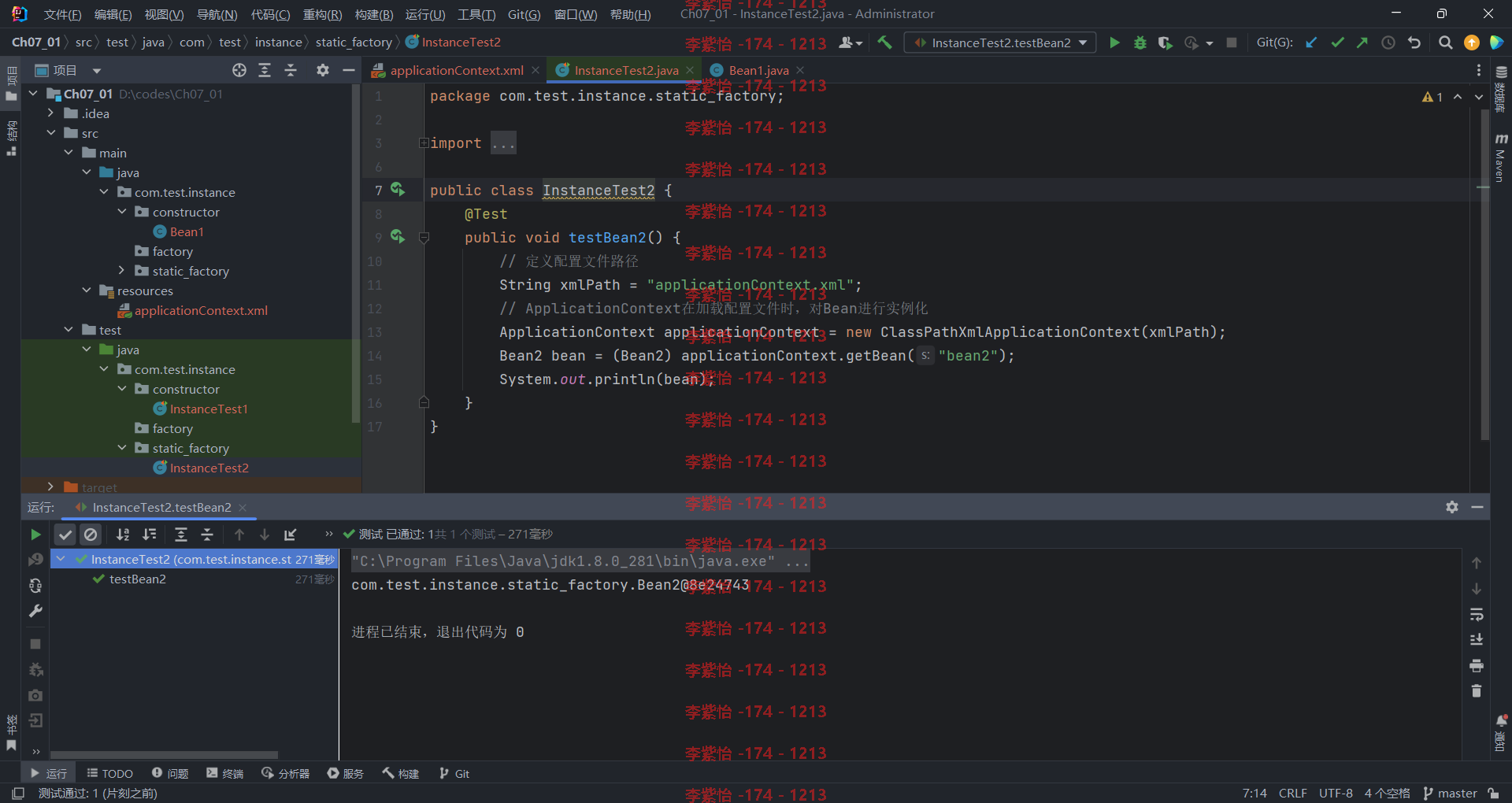The height and width of the screenshot is (803, 1512).
Task: Toggle show ignored tests
Action: coord(91,535)
